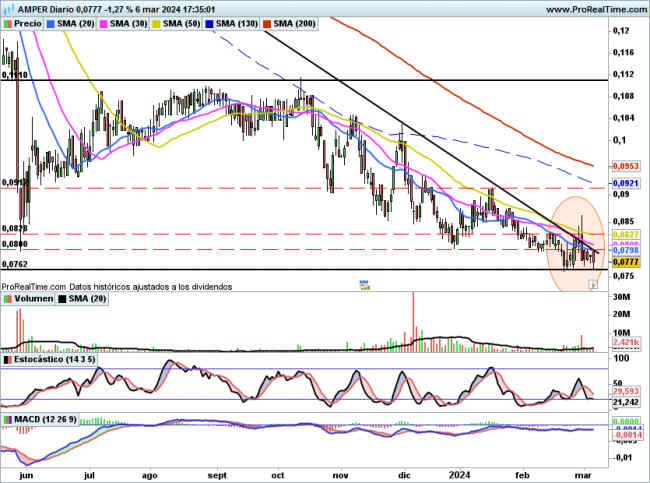This screenshot has height=483, width=650.
Task: Click the dic label on time axis
Action: pyautogui.click(x=405, y=475)
